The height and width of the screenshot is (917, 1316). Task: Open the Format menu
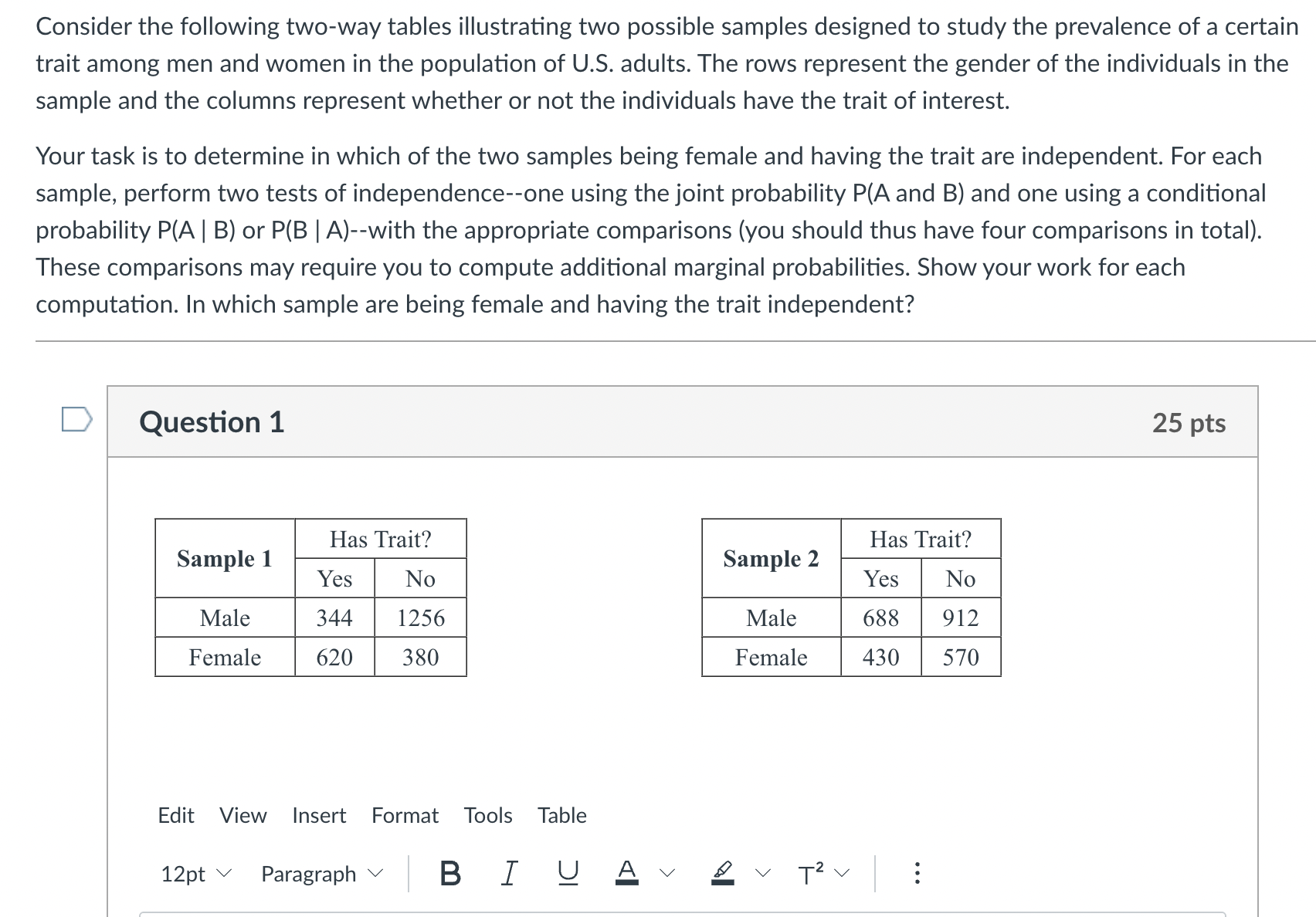pyautogui.click(x=405, y=815)
